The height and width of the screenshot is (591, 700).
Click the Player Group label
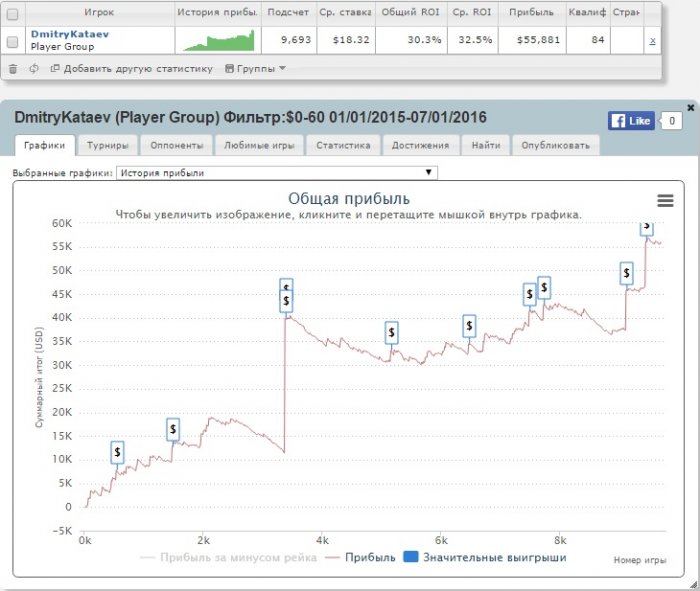click(62, 47)
